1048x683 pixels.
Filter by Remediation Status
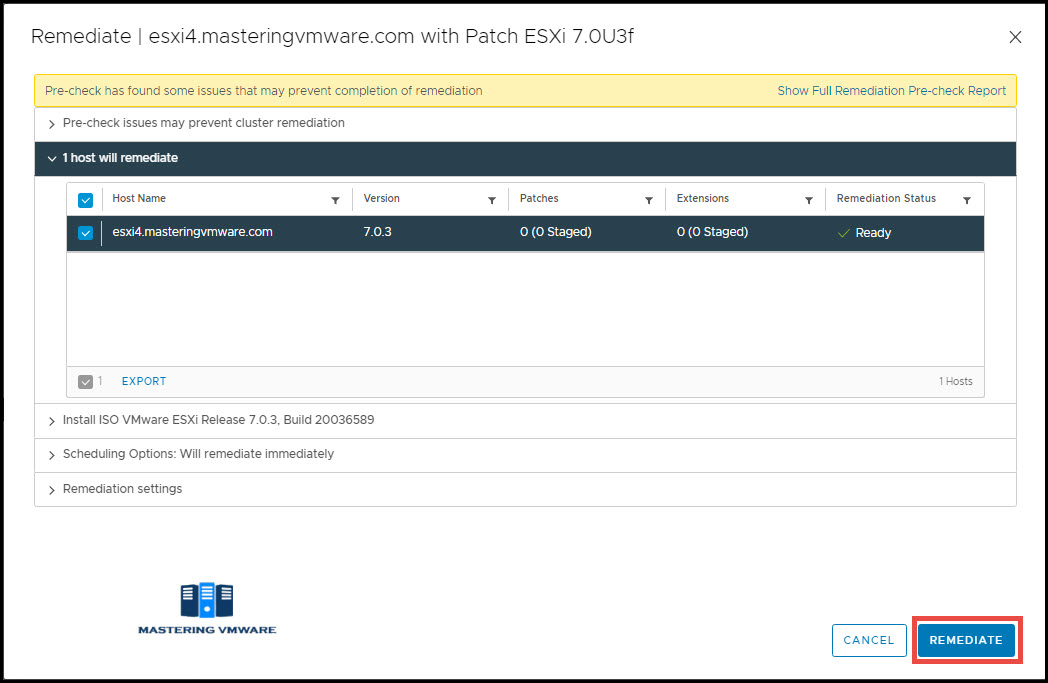point(966,200)
